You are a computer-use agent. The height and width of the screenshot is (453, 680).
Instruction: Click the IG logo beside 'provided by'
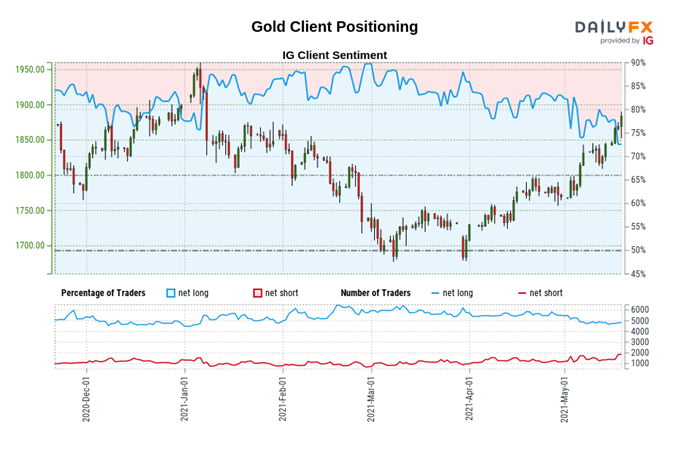pos(648,41)
